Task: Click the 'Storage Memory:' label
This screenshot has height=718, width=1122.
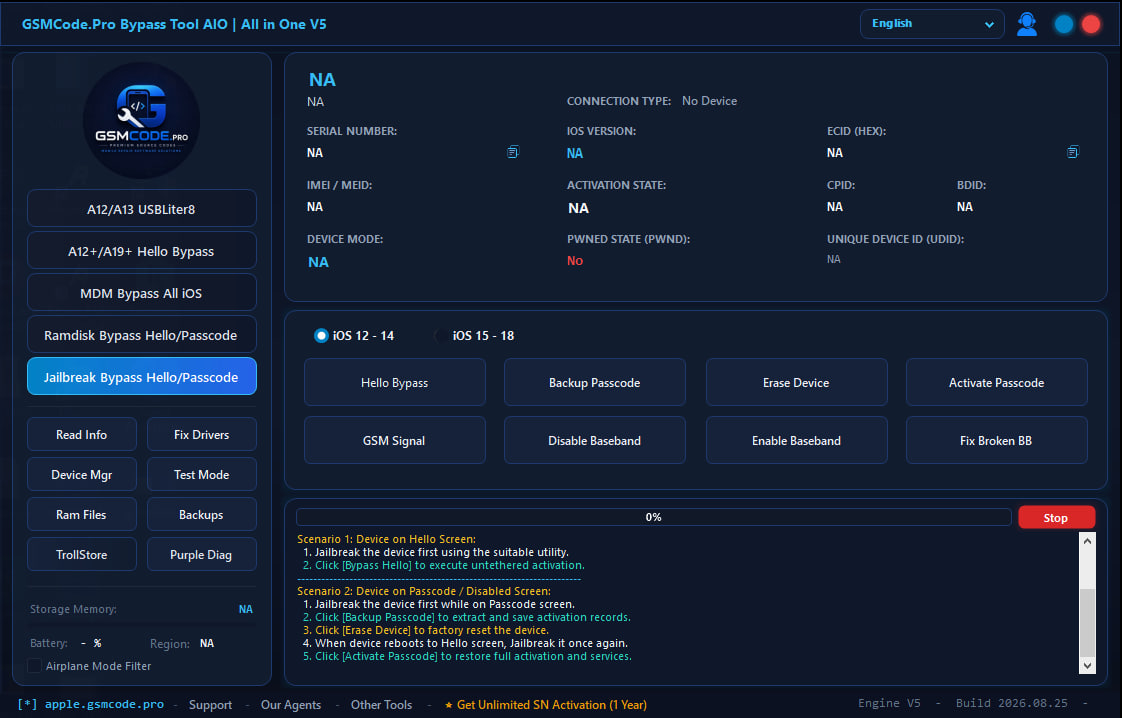Action: point(73,609)
